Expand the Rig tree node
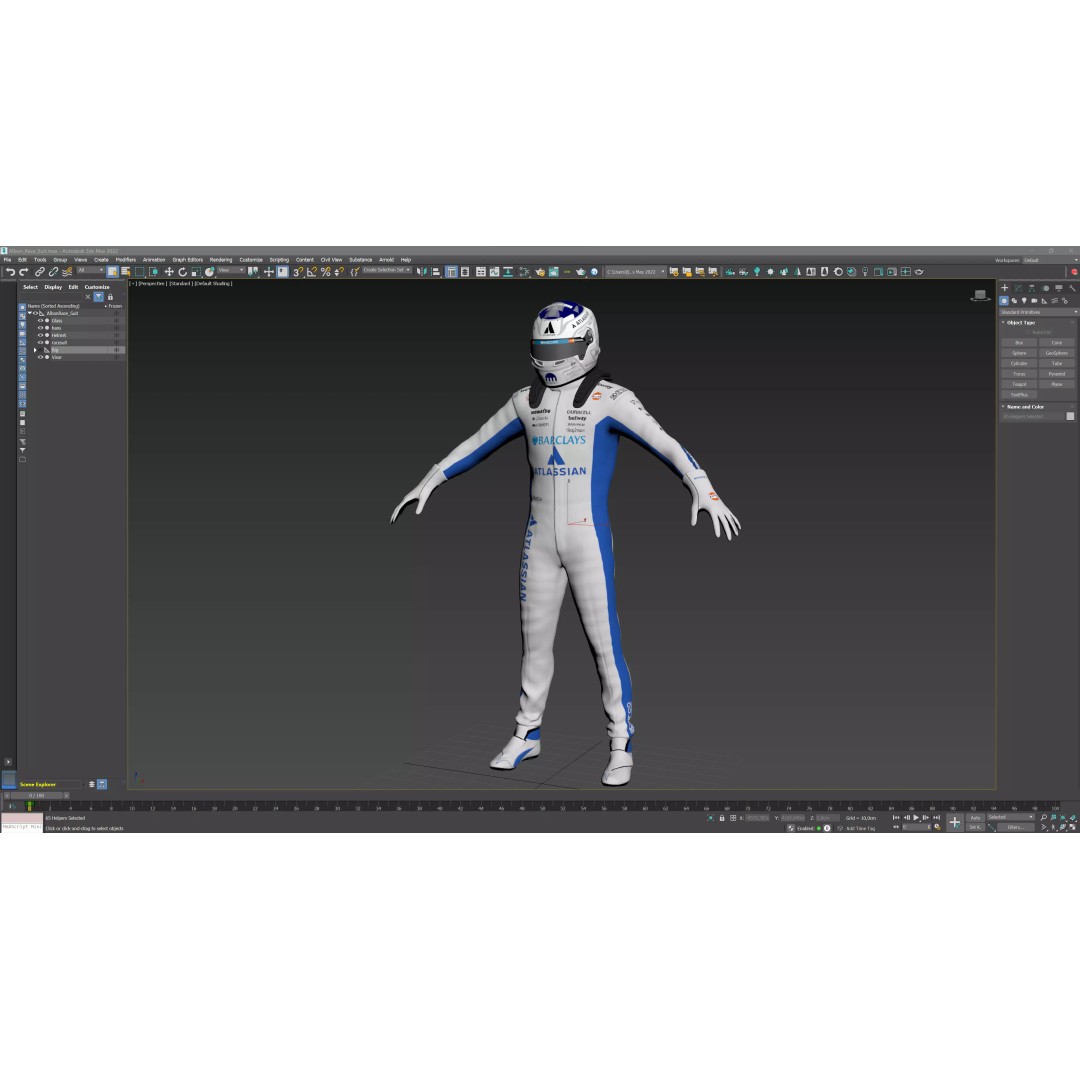 pyautogui.click(x=35, y=350)
